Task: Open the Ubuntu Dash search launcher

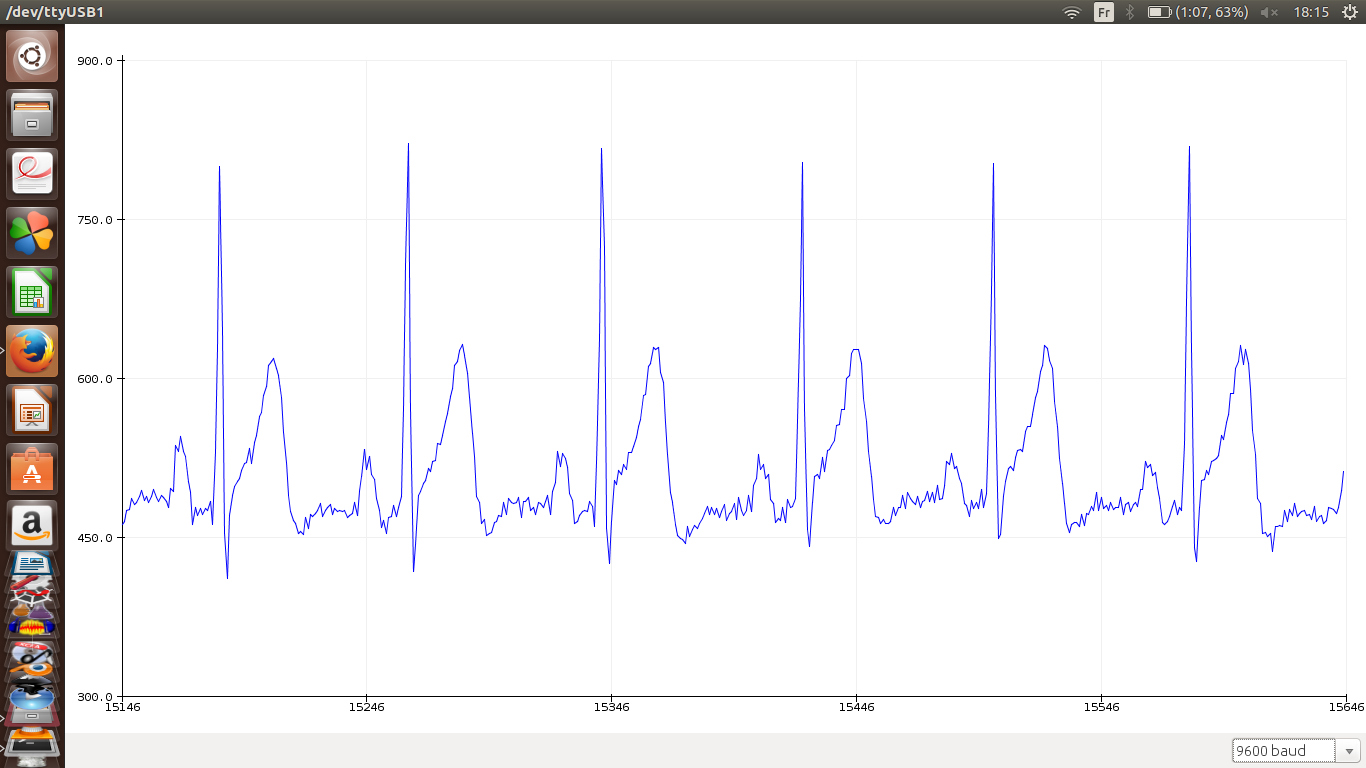Action: (x=32, y=56)
